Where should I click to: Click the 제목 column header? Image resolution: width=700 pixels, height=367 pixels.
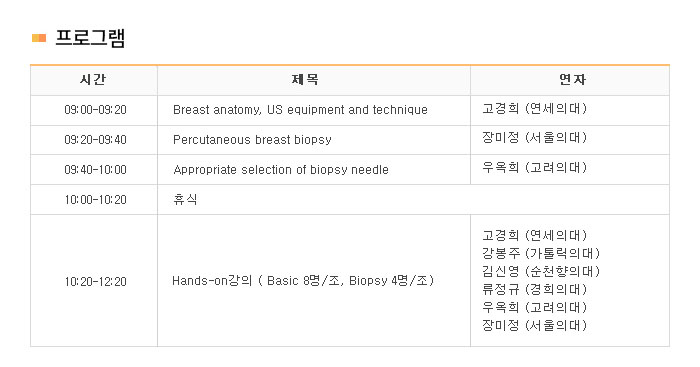[305, 79]
